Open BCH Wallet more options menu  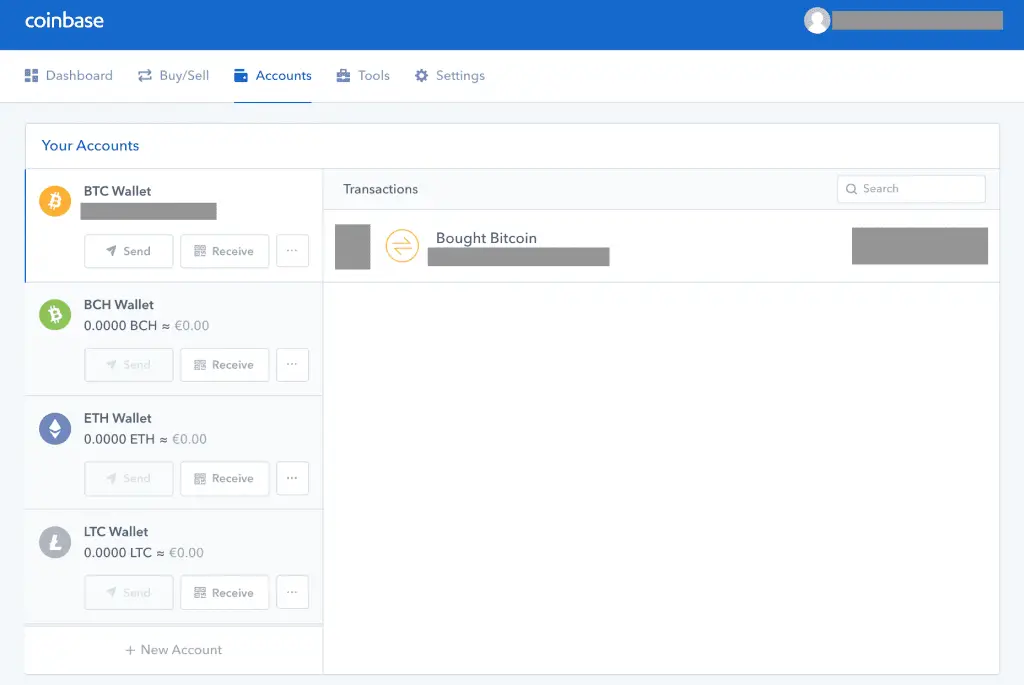click(x=292, y=364)
